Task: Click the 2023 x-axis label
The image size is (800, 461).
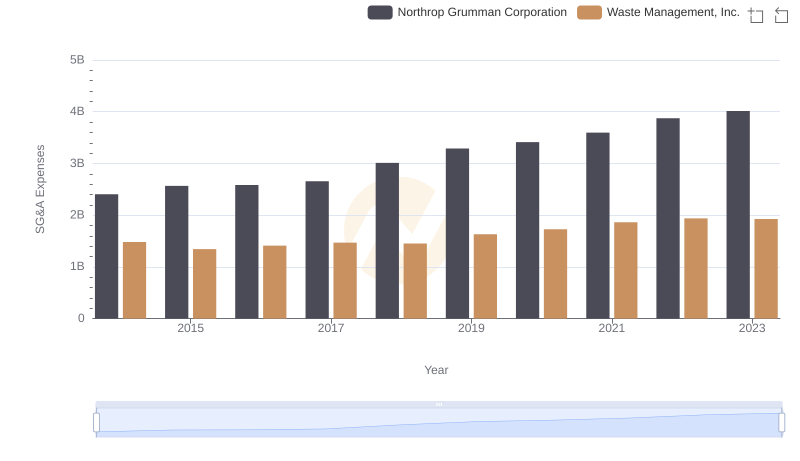Action: [x=752, y=328]
